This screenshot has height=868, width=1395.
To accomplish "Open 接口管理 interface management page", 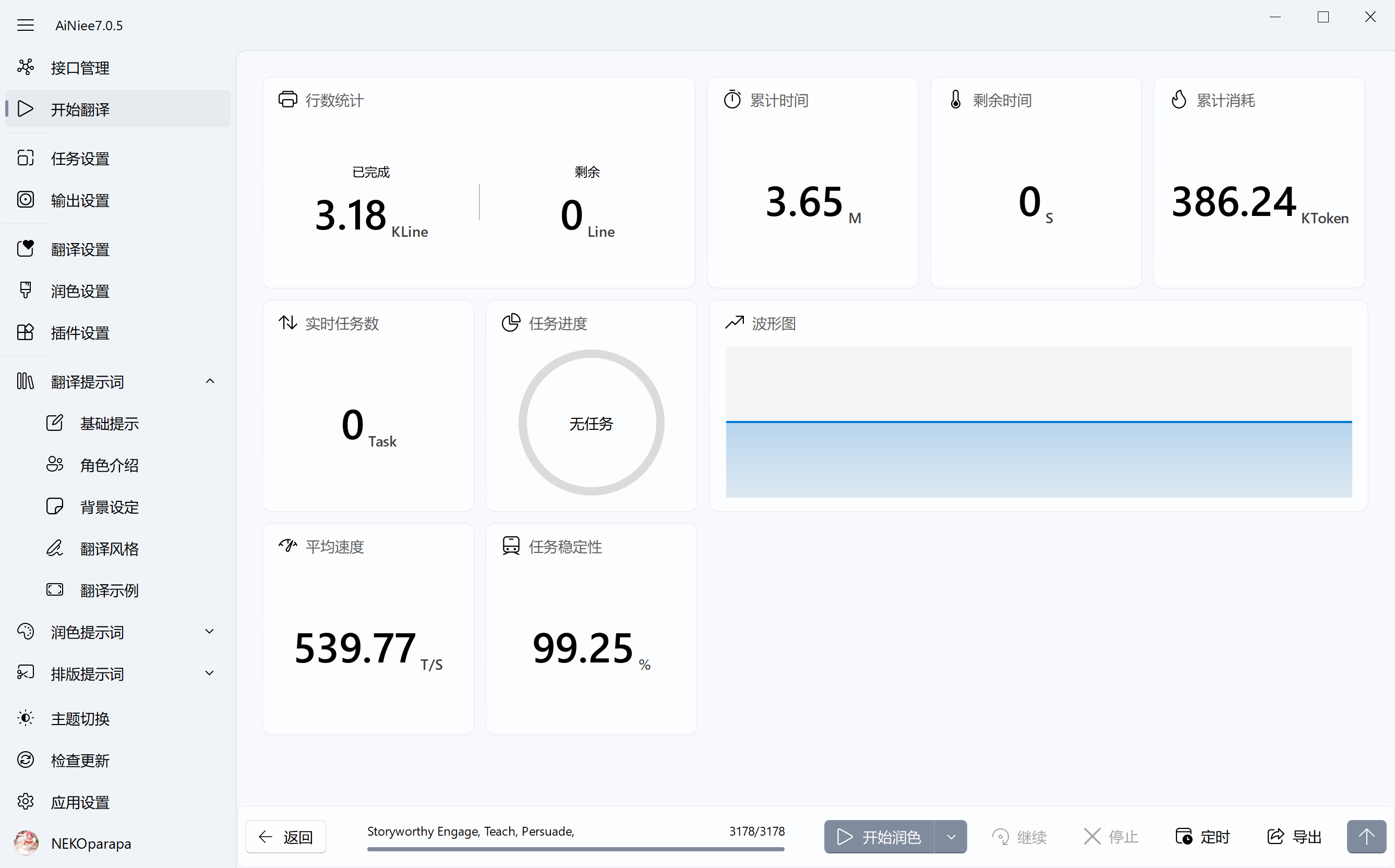I will coord(79,68).
